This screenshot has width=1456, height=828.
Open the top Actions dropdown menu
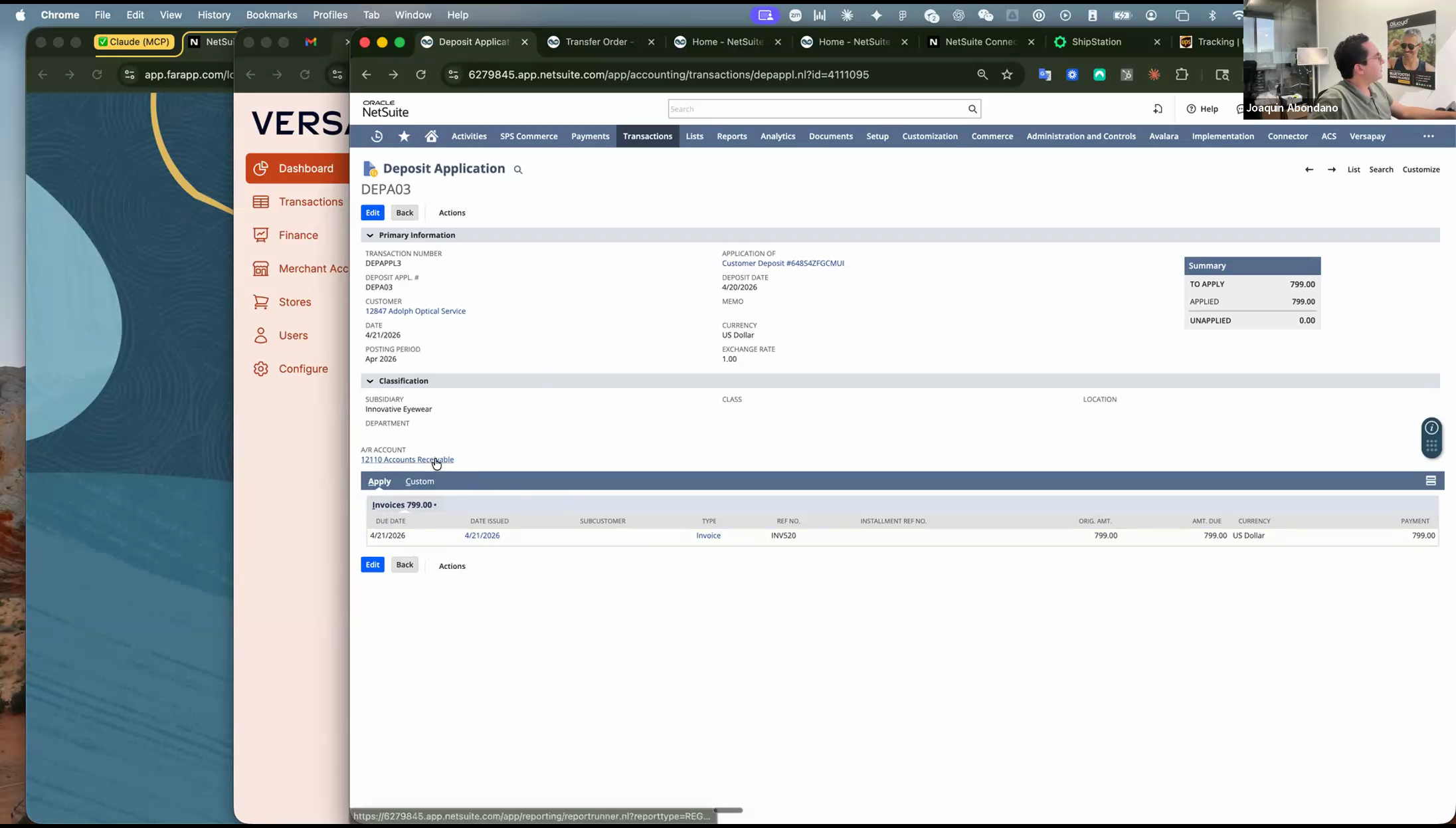click(452, 213)
